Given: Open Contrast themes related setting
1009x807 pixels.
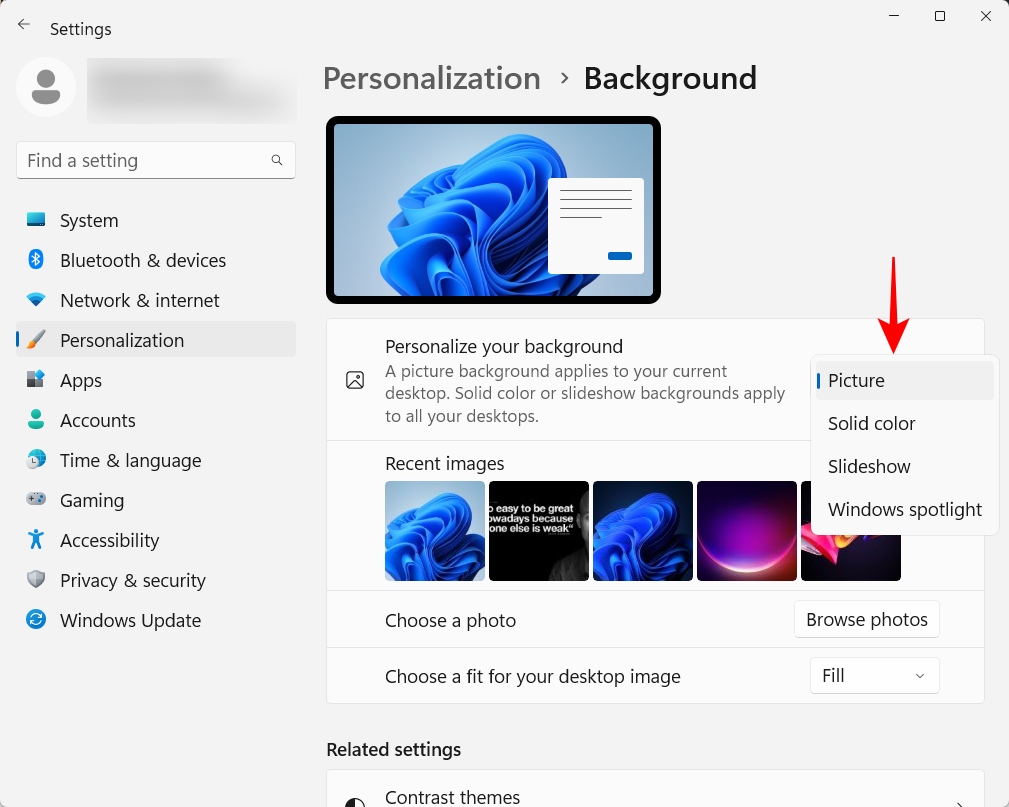Looking at the screenshot, I should point(655,788).
